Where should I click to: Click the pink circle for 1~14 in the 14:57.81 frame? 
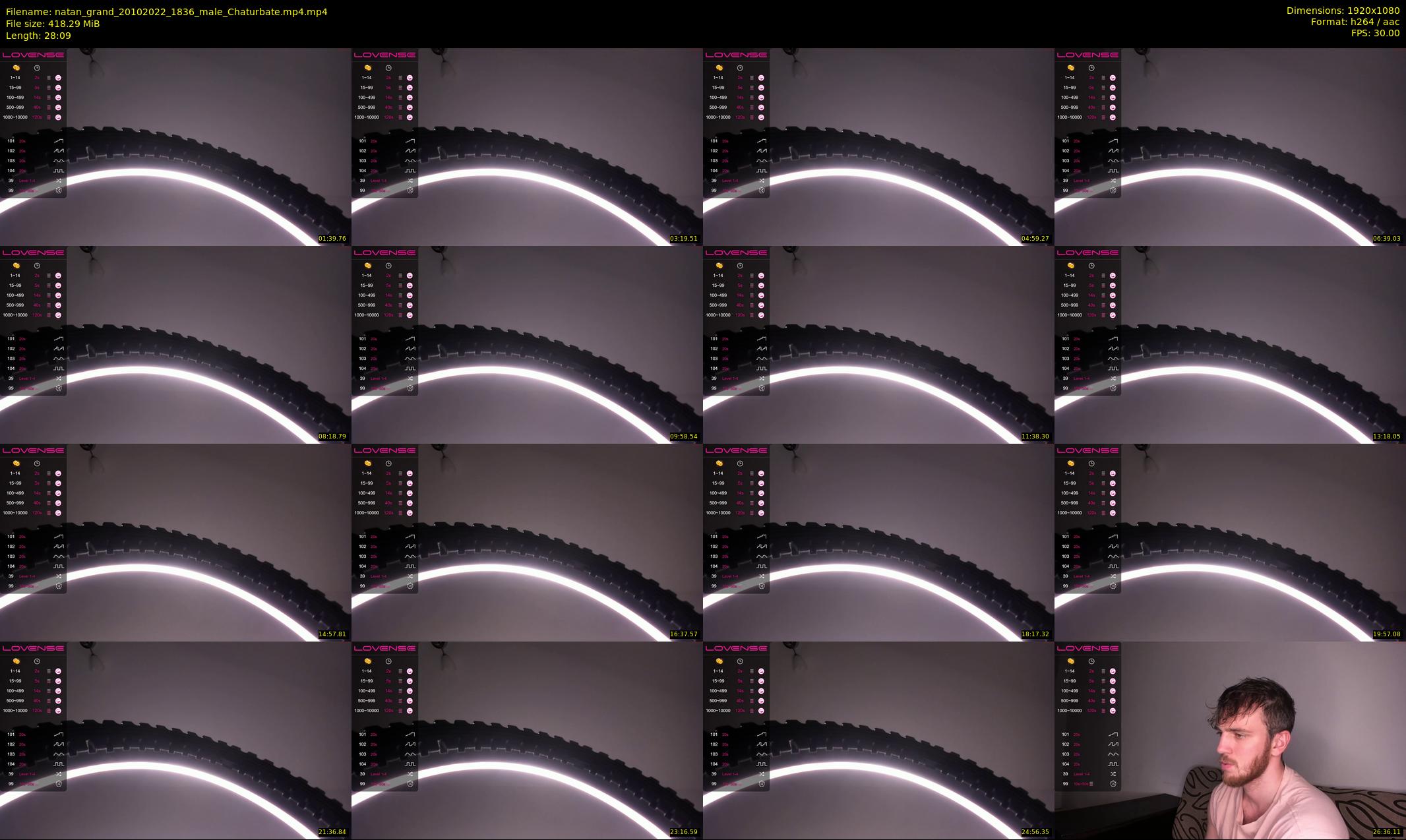coord(58,473)
